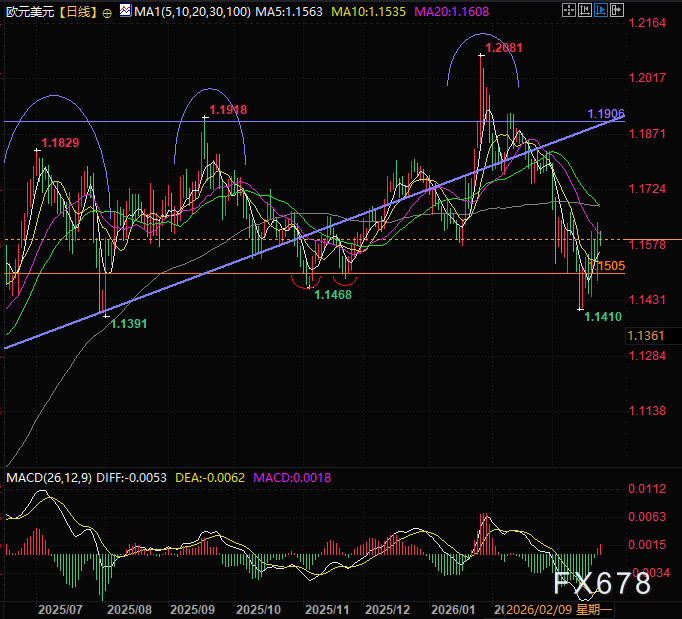Image resolution: width=682 pixels, height=619 pixels.
Task: Click the 1.1918 high price label
Action: [227, 109]
